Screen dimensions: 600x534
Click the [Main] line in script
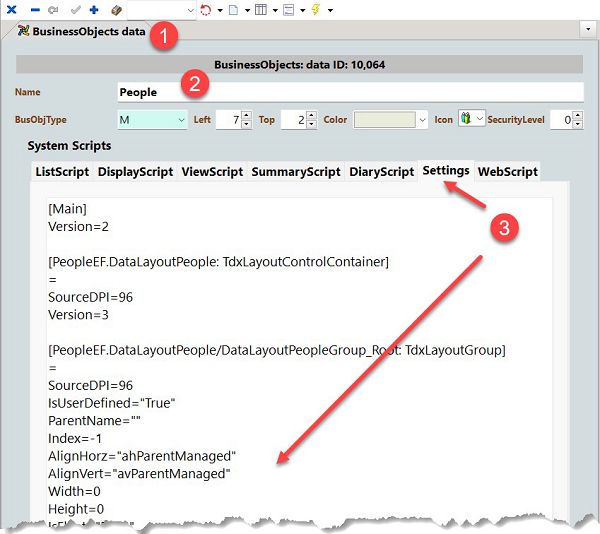coord(67,209)
